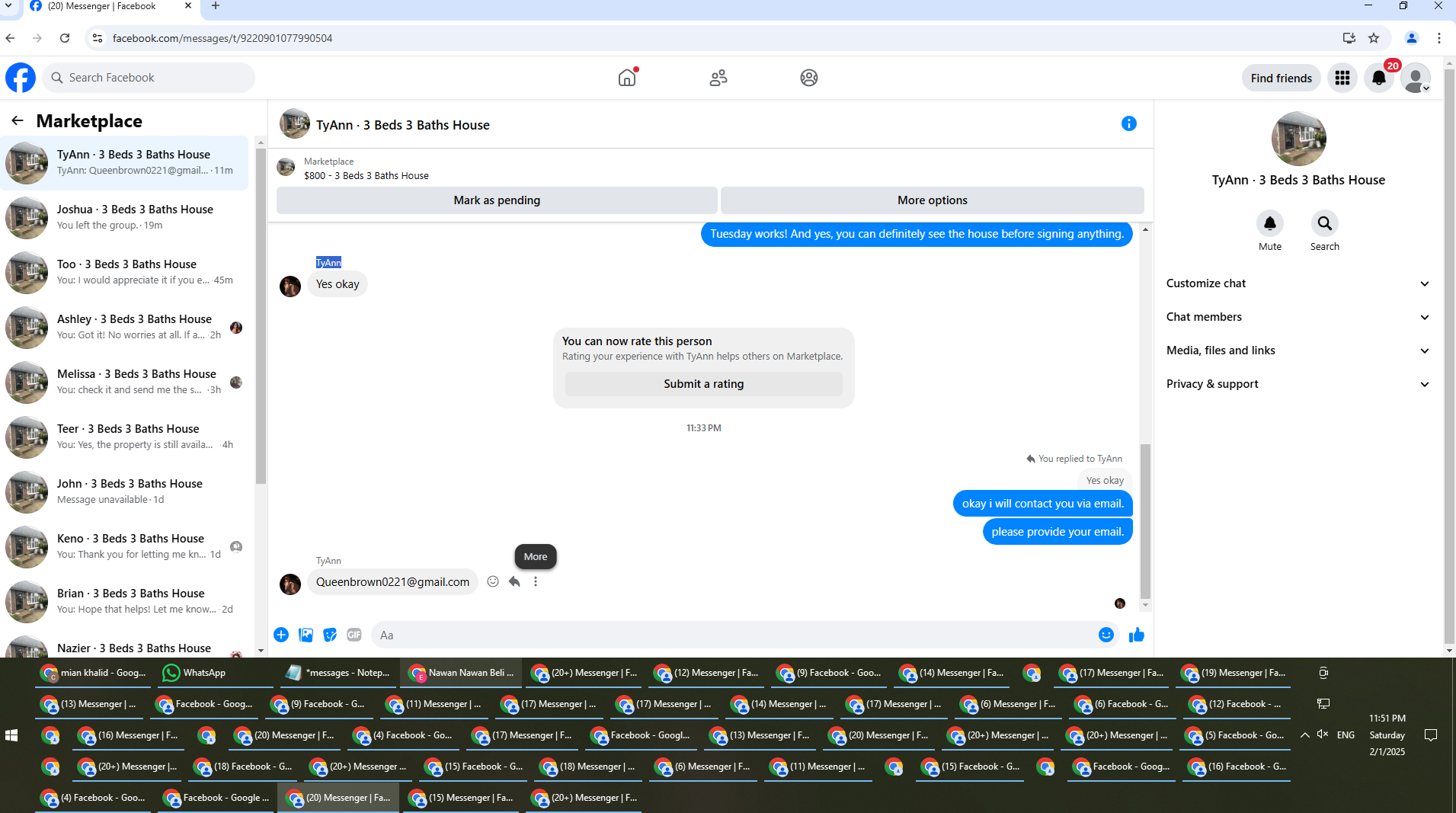Open emoji picker in message box

(x=1106, y=635)
